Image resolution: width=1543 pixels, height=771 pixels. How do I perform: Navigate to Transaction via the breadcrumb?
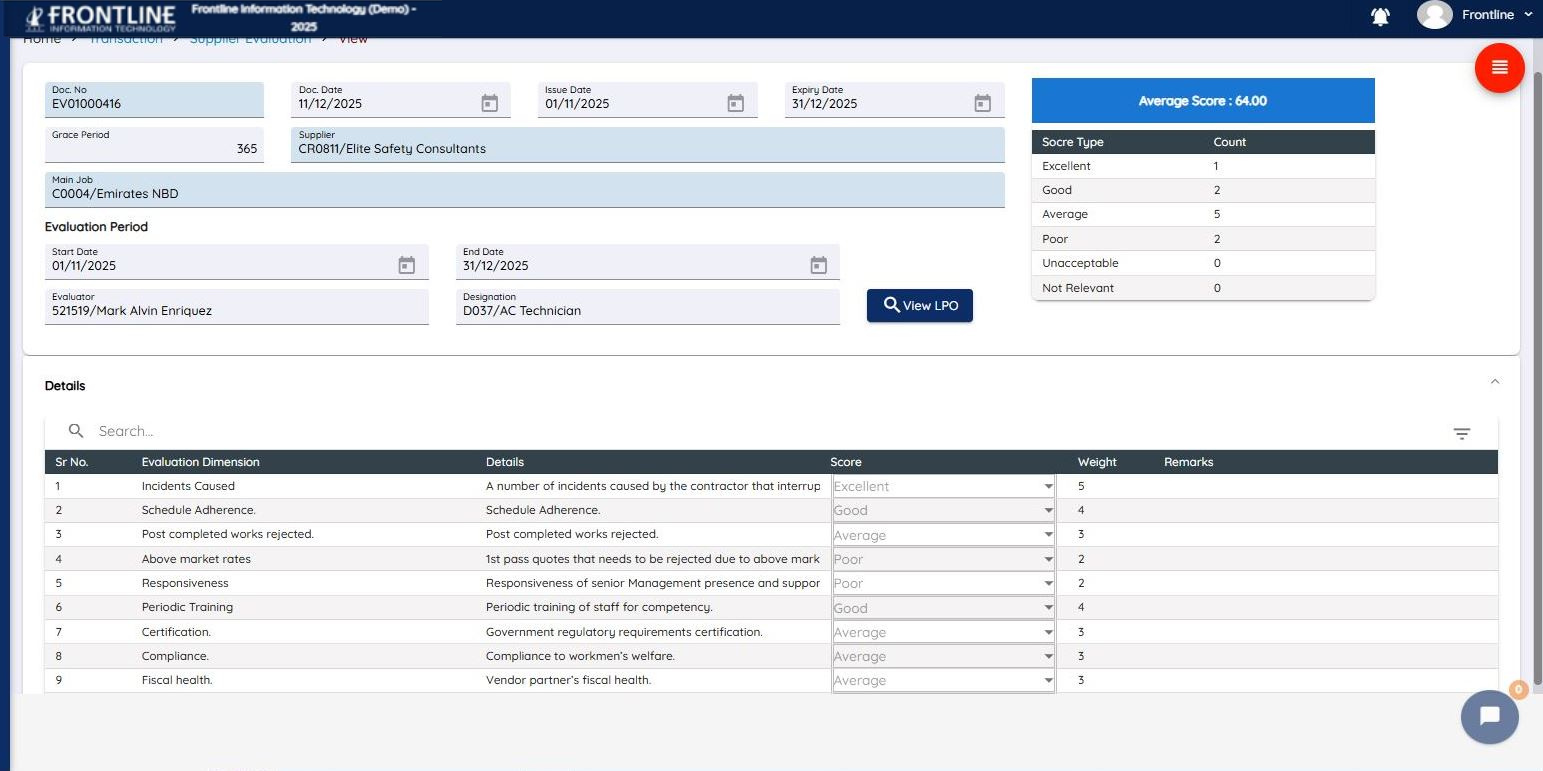tap(126, 38)
